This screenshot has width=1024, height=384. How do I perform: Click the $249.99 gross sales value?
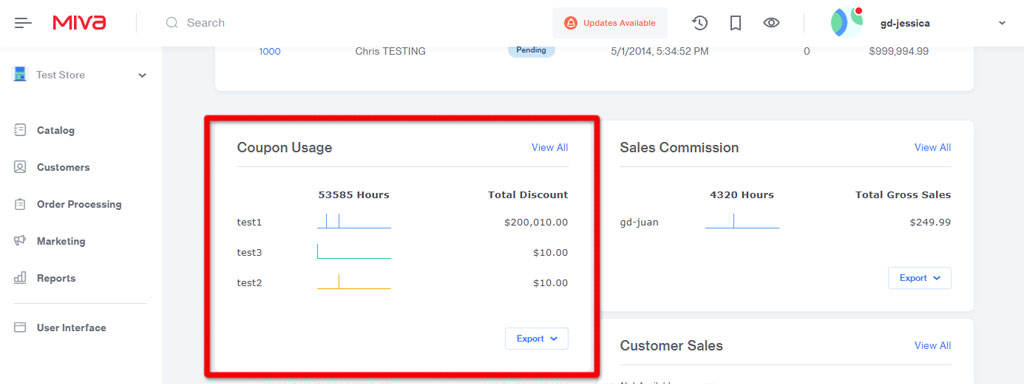tap(931, 222)
